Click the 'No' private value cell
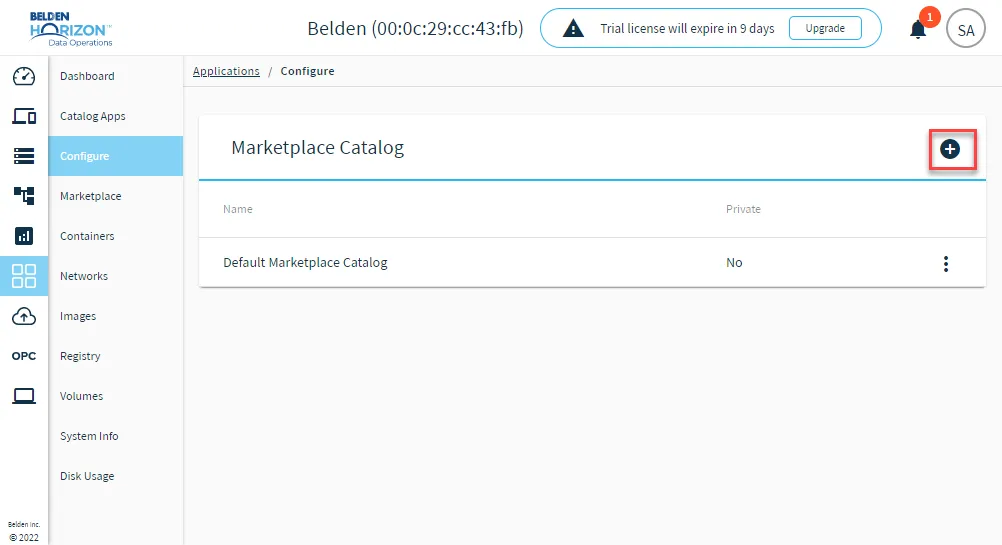 pyautogui.click(x=734, y=263)
